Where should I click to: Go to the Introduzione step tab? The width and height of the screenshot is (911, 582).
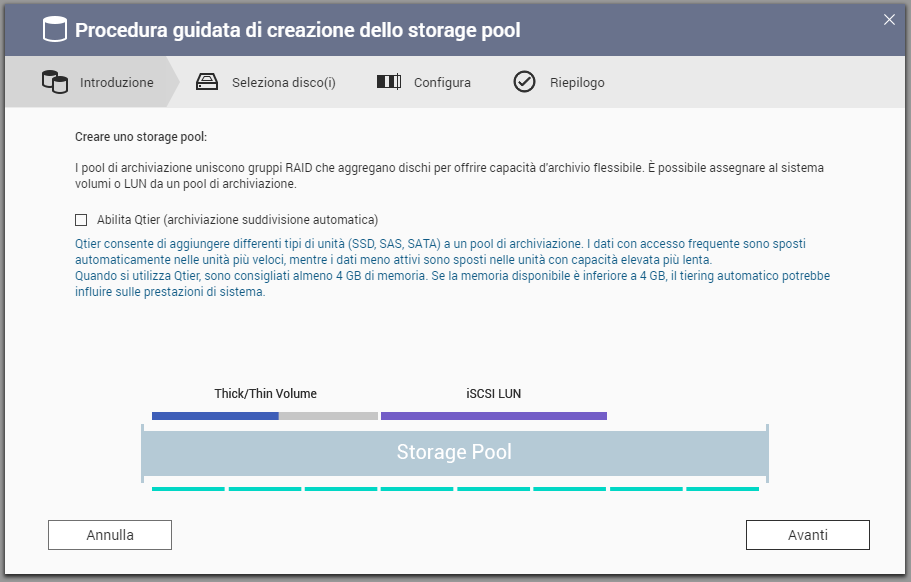coord(117,83)
